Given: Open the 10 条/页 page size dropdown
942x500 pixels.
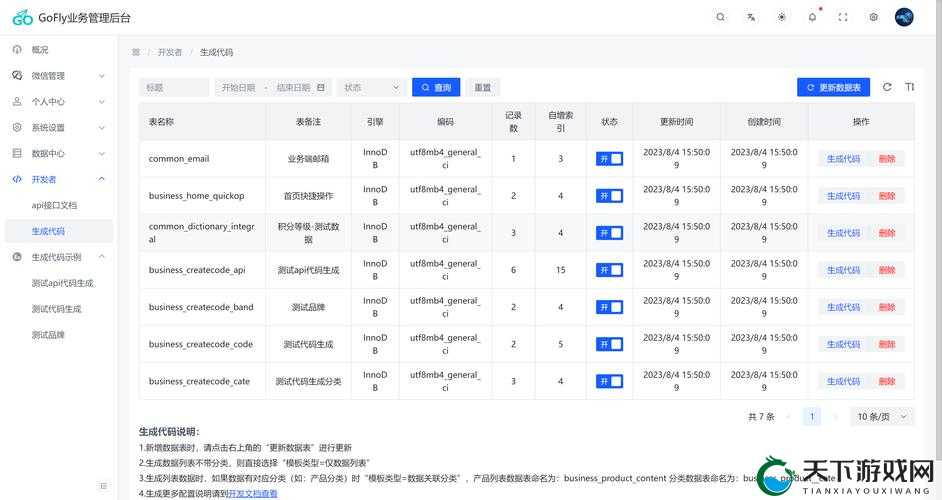Looking at the screenshot, I should coord(882,416).
